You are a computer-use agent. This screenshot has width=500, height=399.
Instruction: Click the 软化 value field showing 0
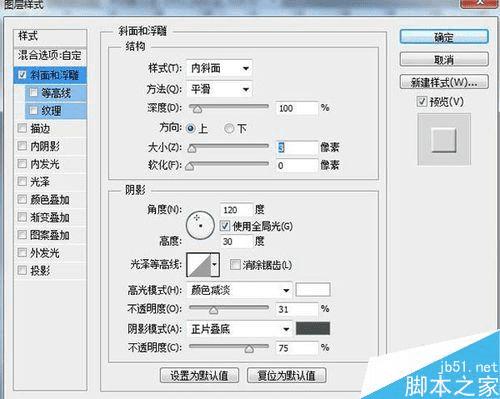pyautogui.click(x=297, y=165)
